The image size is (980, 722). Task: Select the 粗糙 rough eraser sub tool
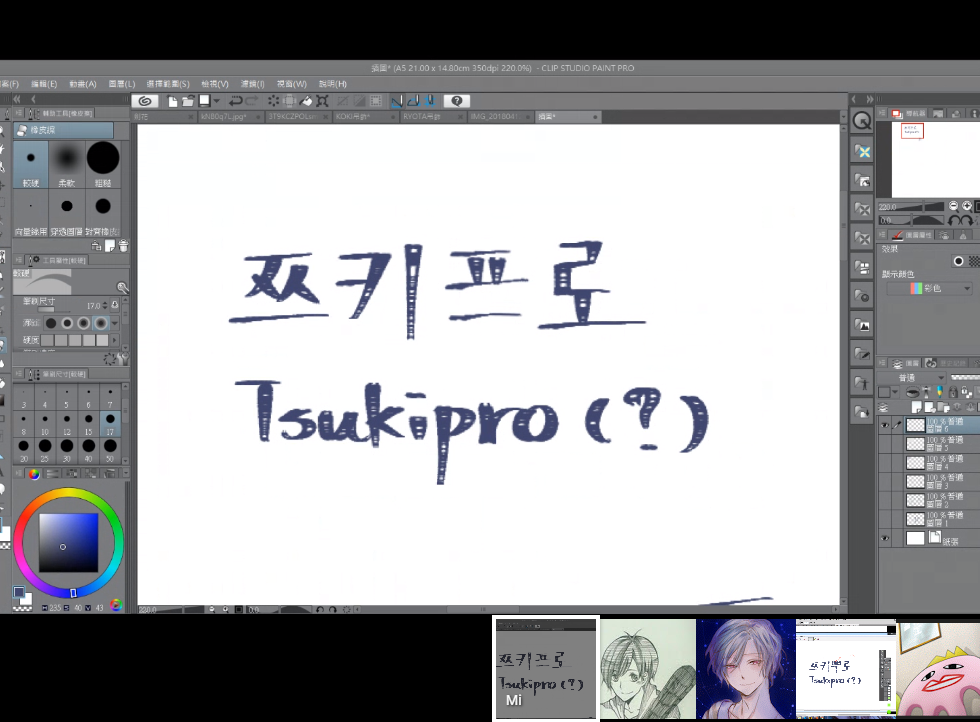point(102,164)
